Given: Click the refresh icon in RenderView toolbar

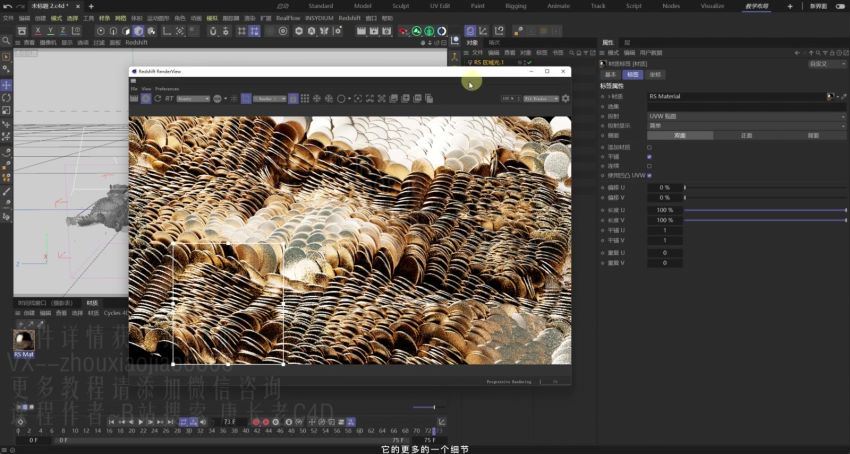Looking at the screenshot, I should [158, 98].
